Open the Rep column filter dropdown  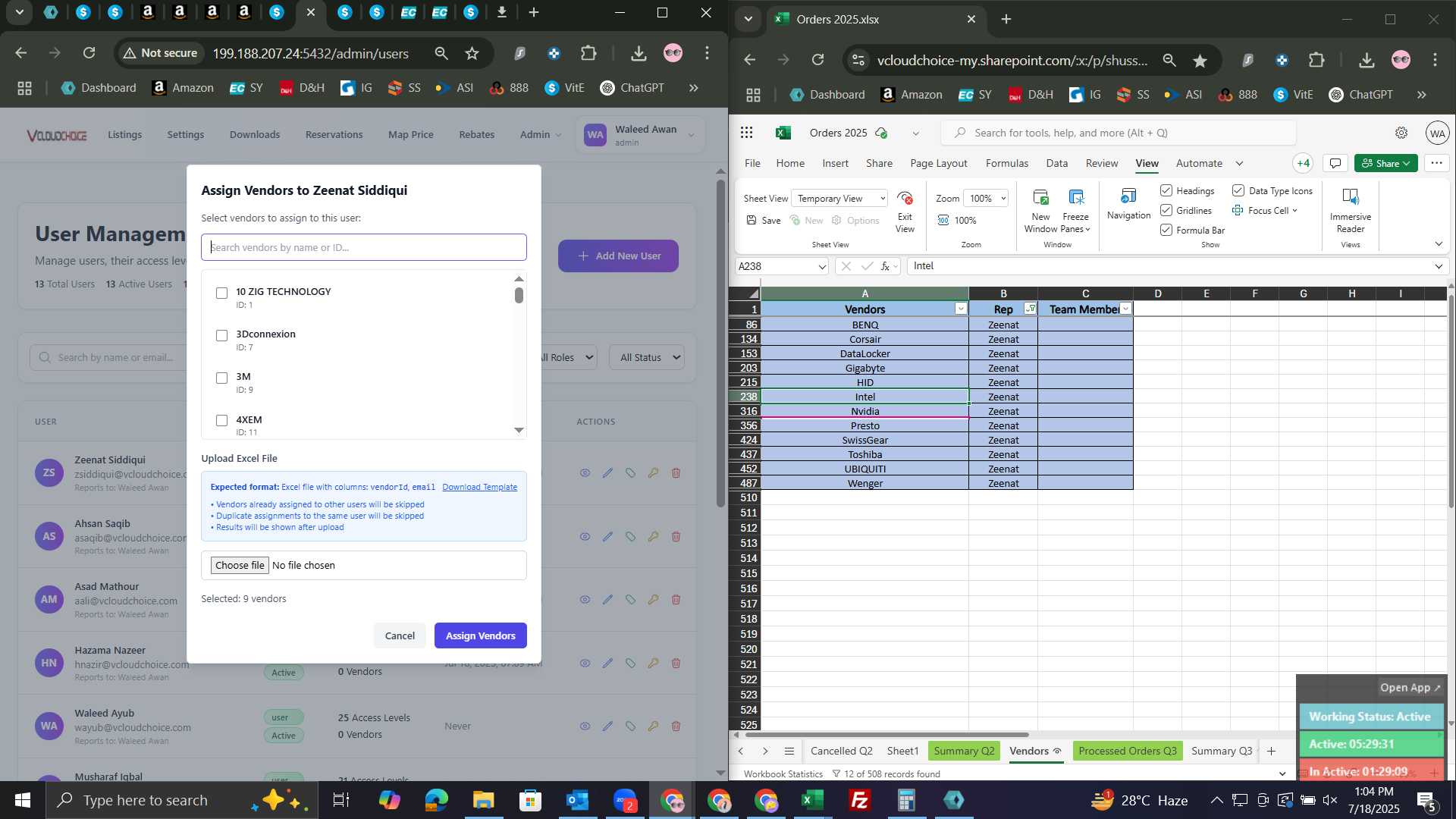pos(1030,309)
